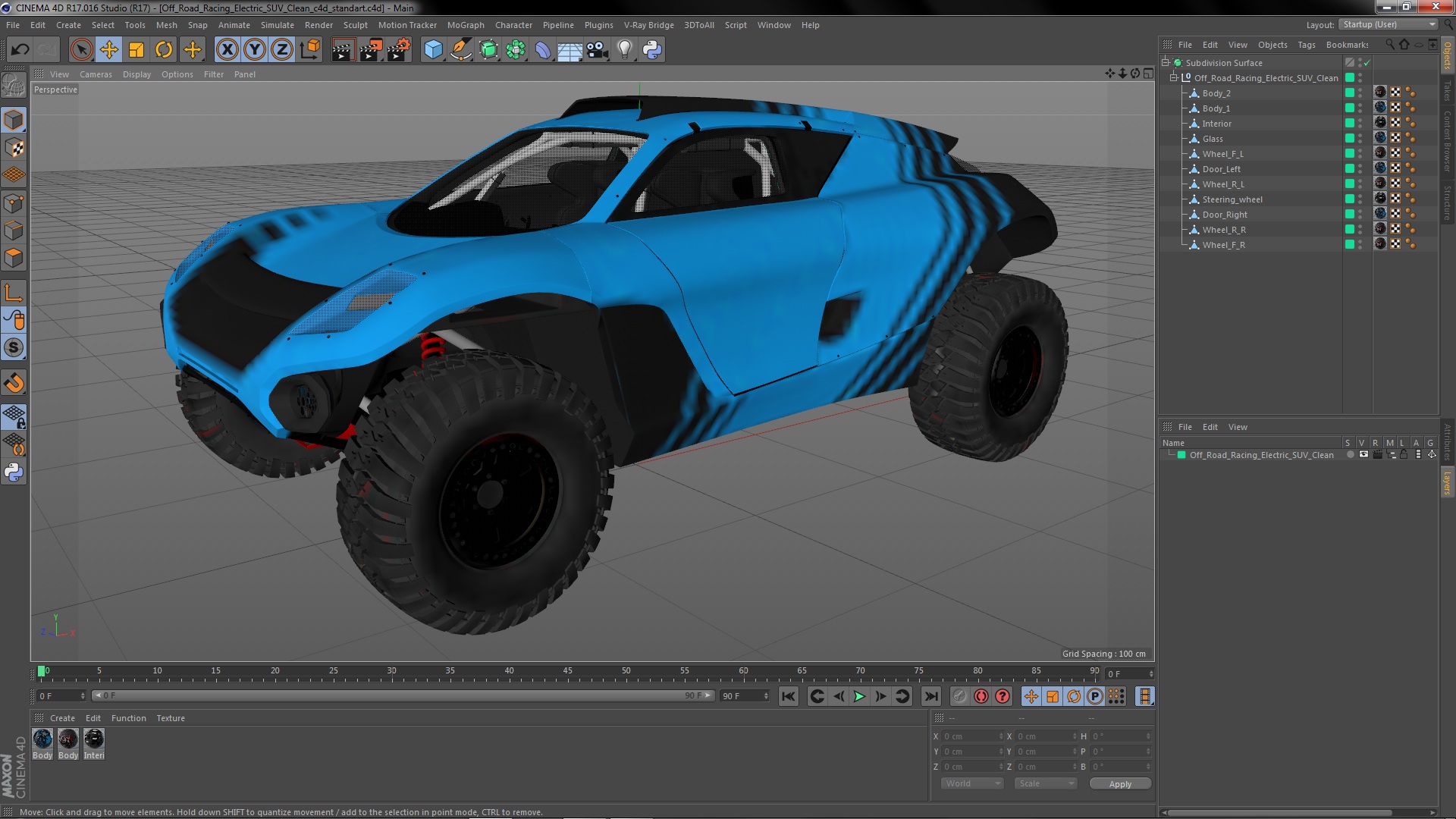
Task: Click SUV layer green color swatch
Action: [x=1181, y=455]
